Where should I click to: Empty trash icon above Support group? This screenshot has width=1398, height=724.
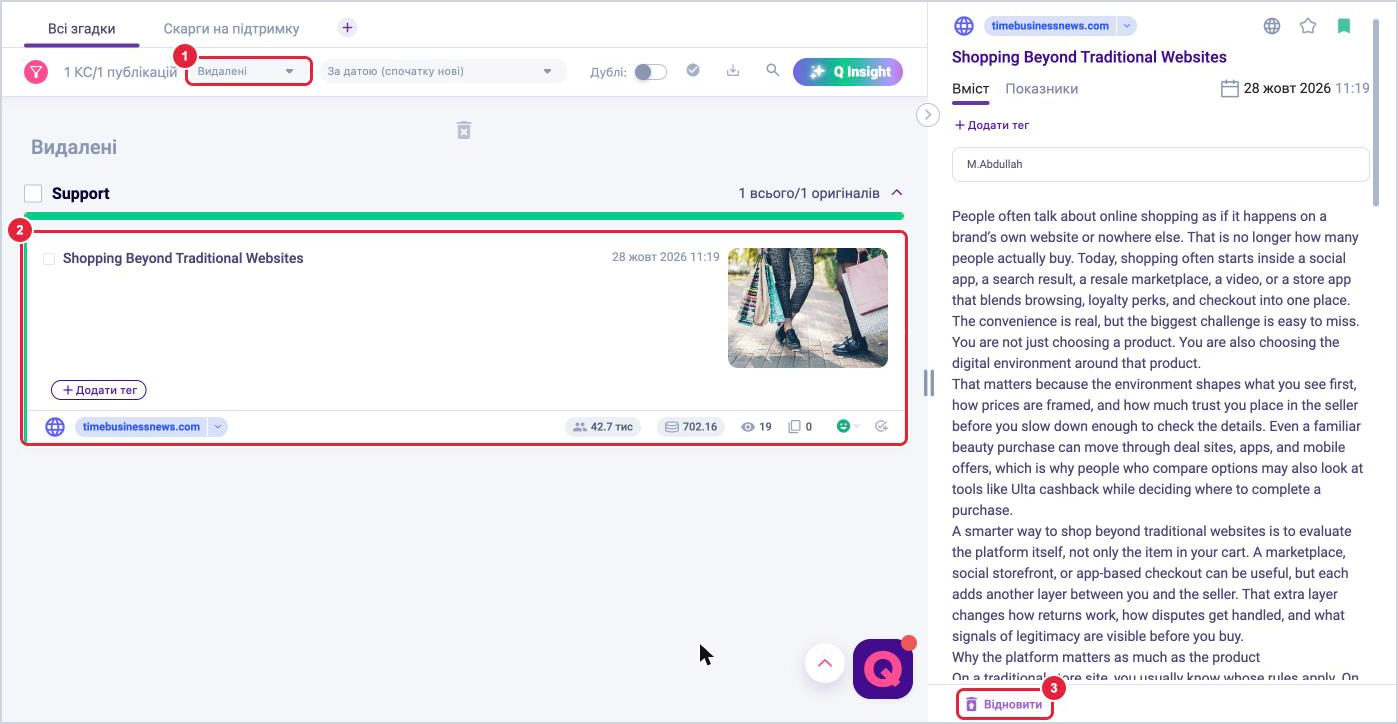tap(464, 130)
